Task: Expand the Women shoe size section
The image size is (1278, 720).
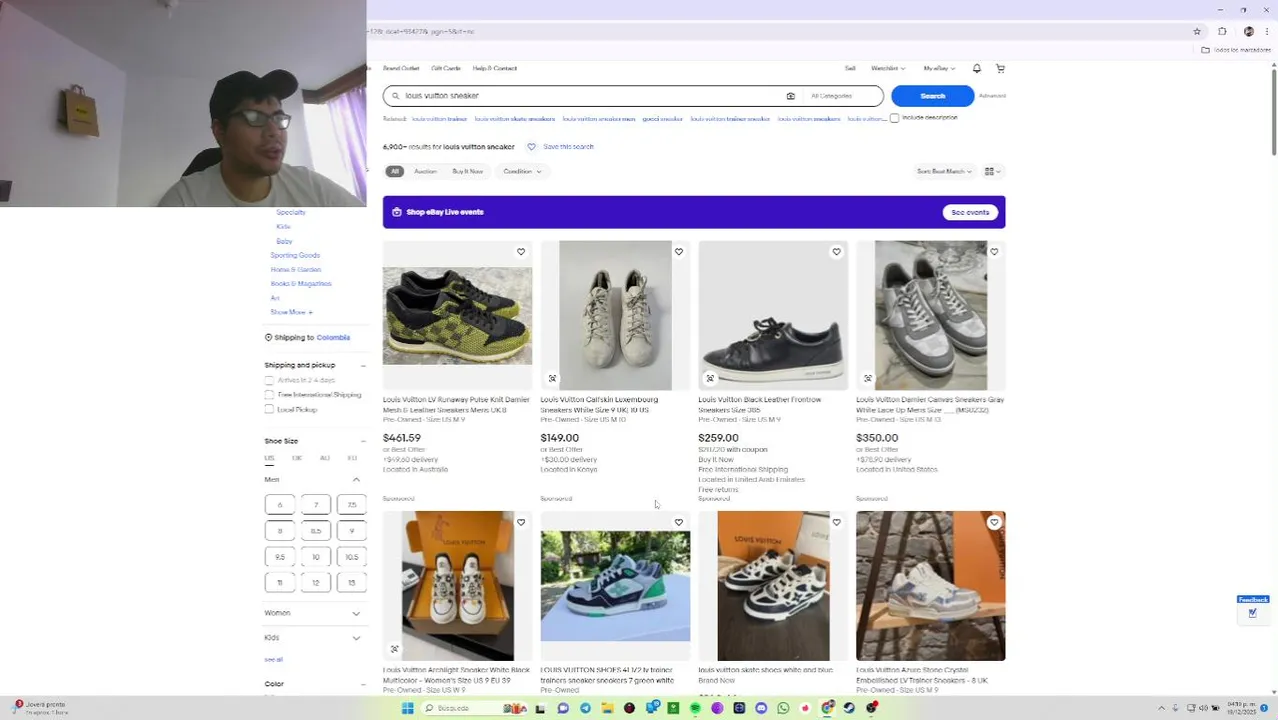Action: [x=355, y=613]
